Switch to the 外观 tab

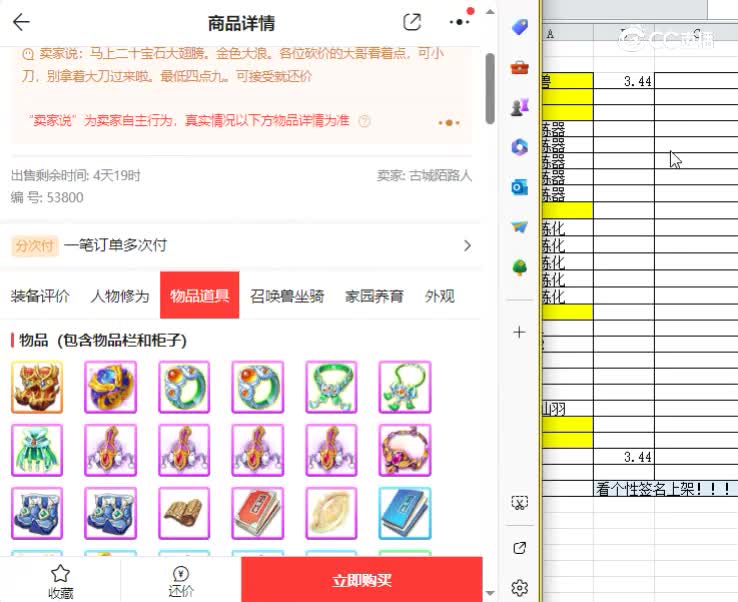pos(440,296)
